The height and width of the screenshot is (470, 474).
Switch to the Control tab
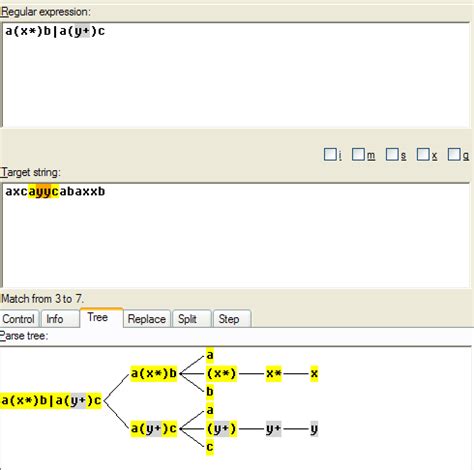[19, 319]
